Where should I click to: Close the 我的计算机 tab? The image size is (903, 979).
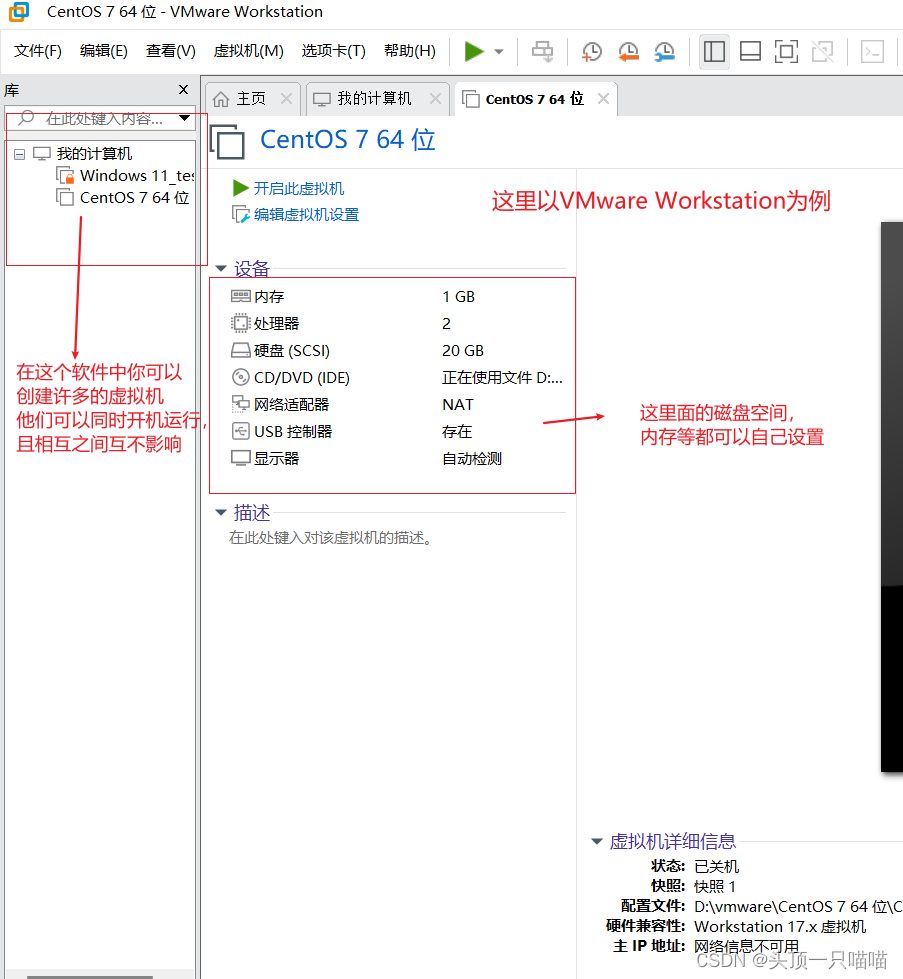click(435, 99)
